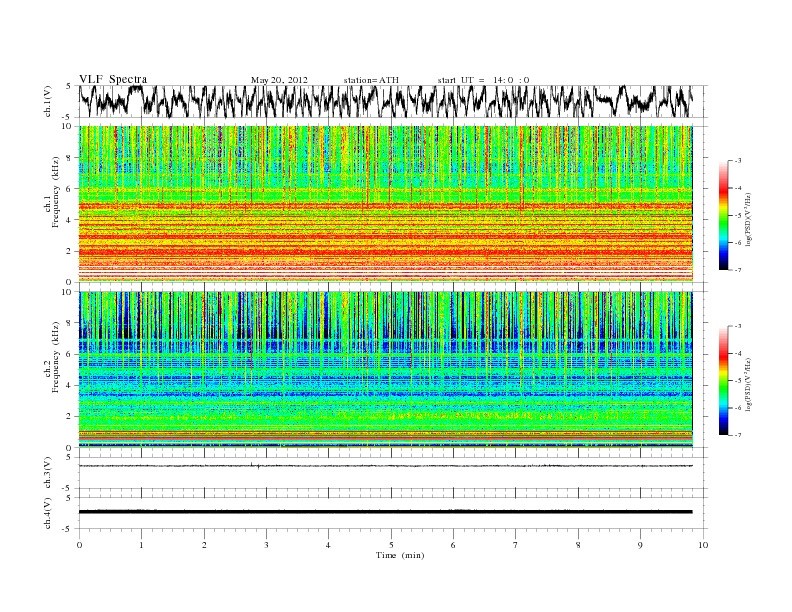Click the "2" kHz tick of ch.2 spectrogram
The image size is (792, 612).
(70, 416)
